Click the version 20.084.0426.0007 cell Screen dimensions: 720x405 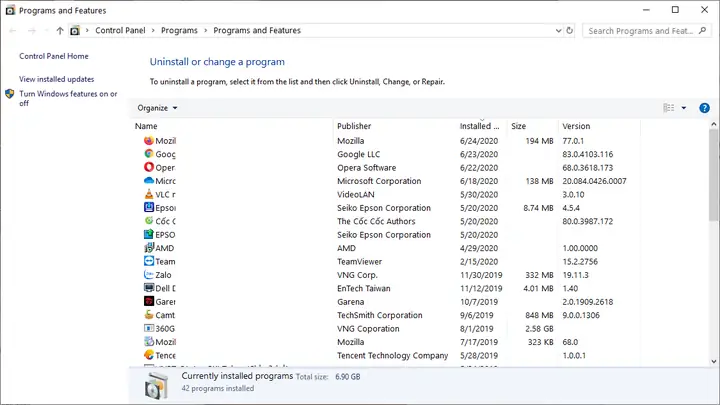tap(594, 181)
